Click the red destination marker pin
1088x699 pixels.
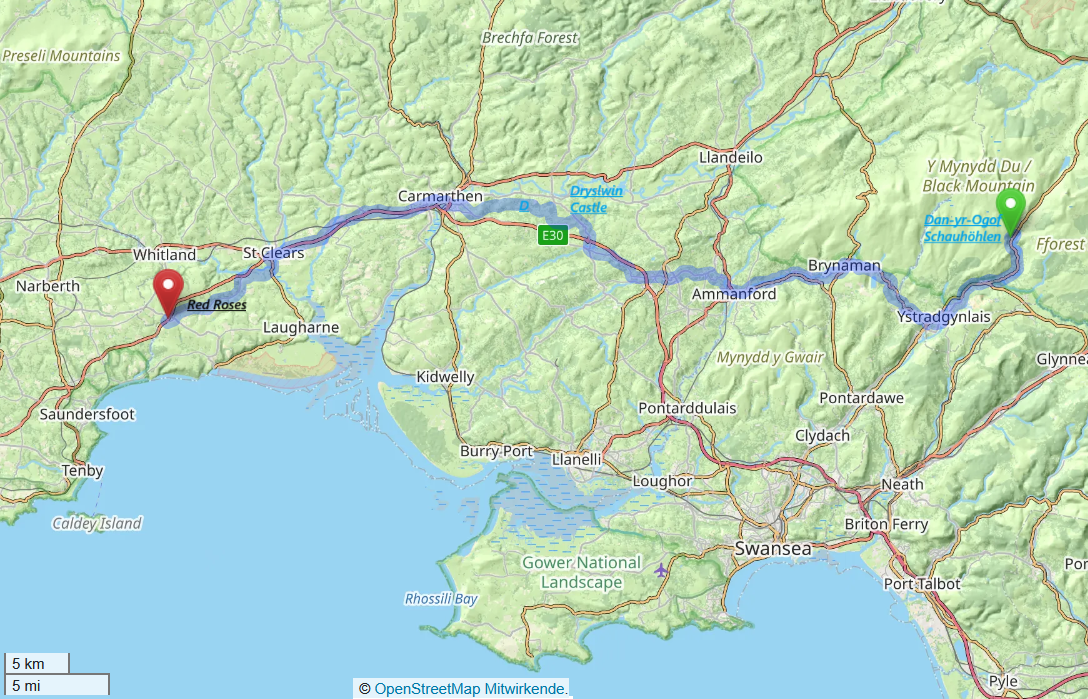(x=168, y=294)
